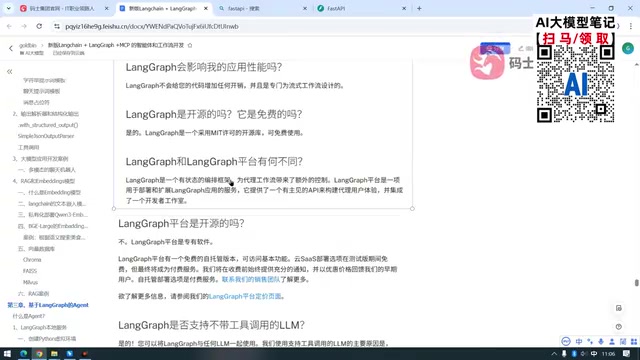Click the green user avatar
The width and height of the screenshot is (640, 360).
[628, 48]
